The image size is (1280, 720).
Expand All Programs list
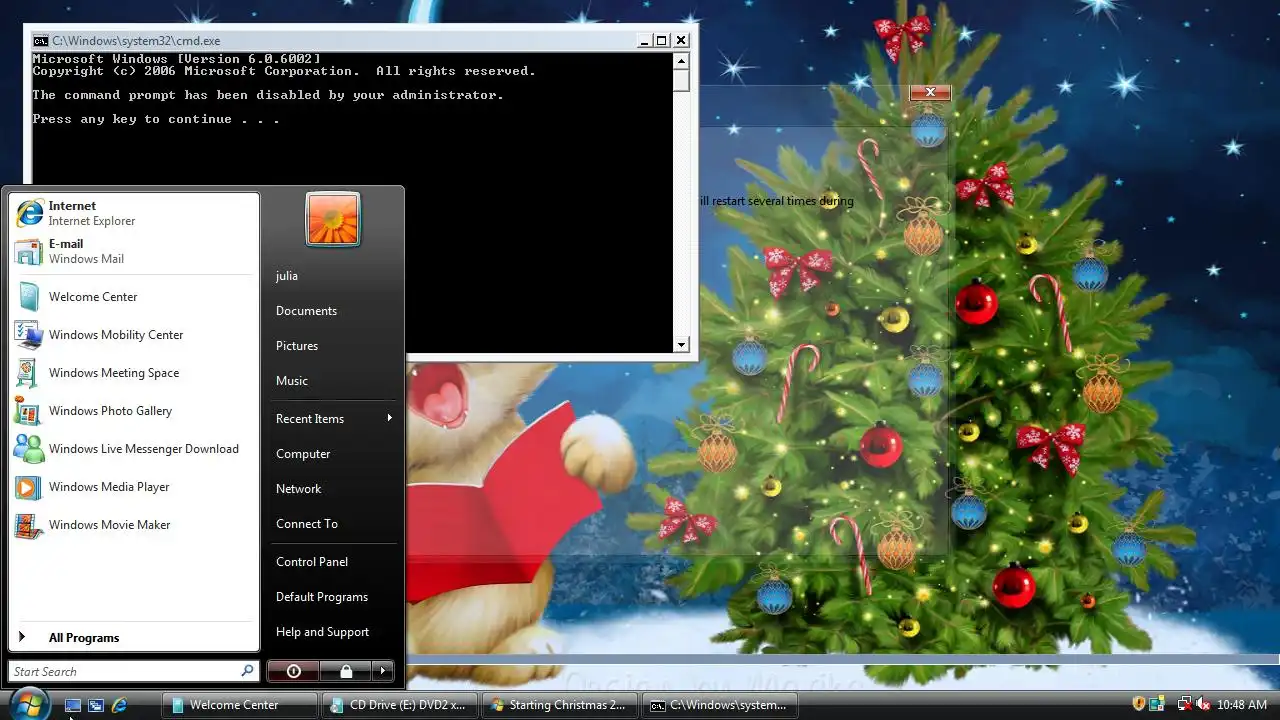134,638
